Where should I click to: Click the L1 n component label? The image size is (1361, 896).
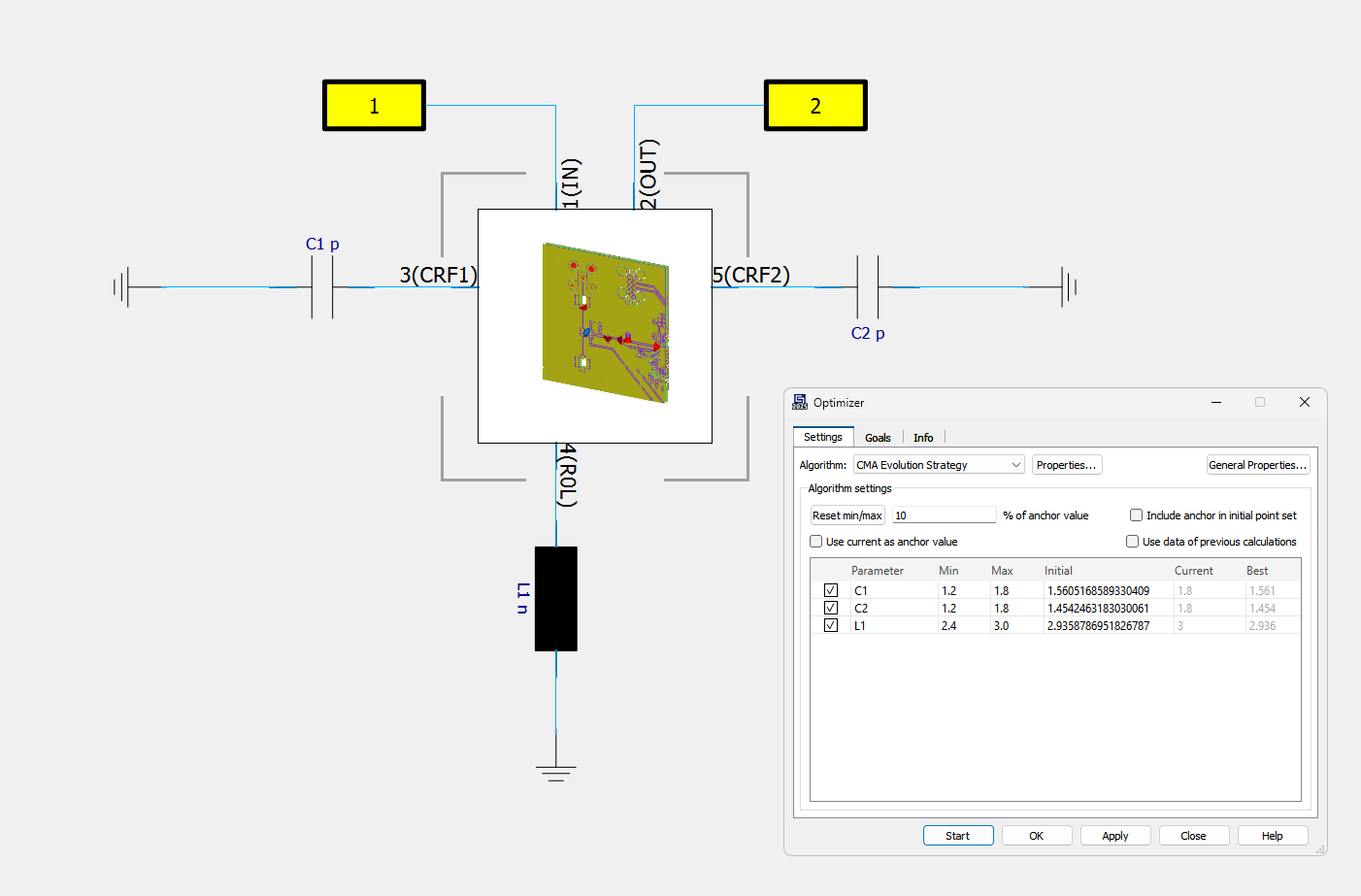[x=523, y=598]
